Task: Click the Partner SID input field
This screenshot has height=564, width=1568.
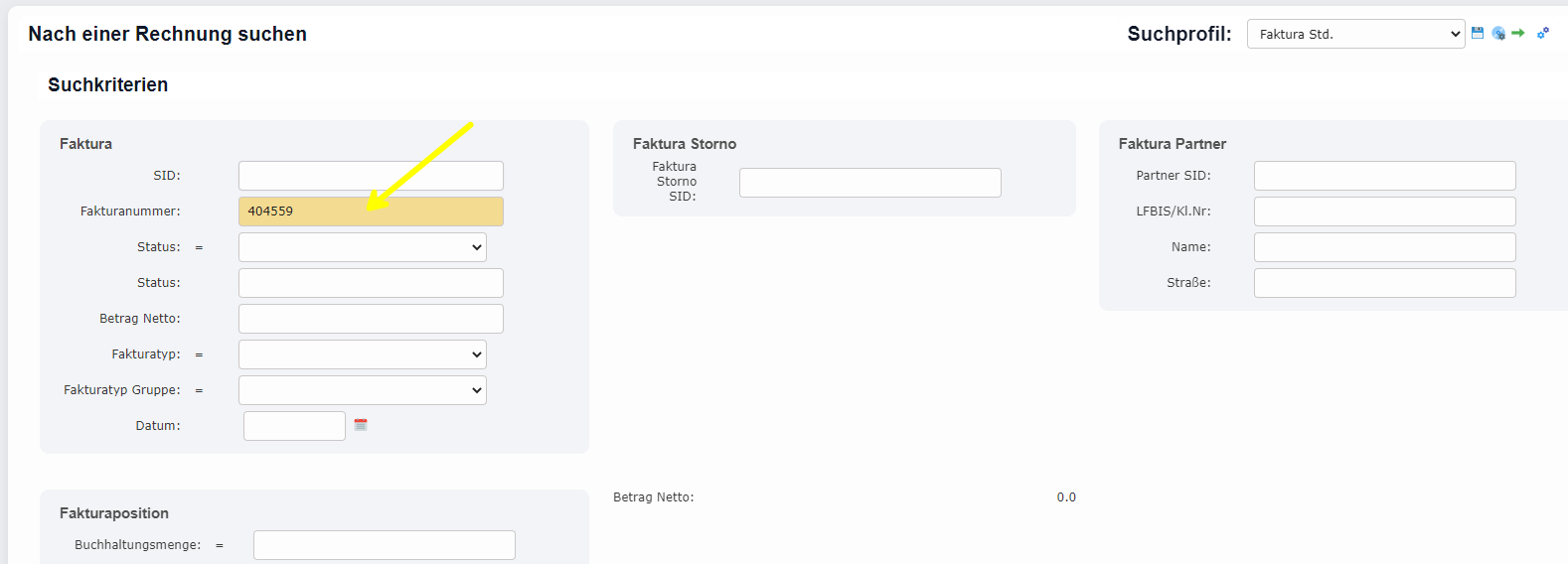Action: (x=1384, y=176)
